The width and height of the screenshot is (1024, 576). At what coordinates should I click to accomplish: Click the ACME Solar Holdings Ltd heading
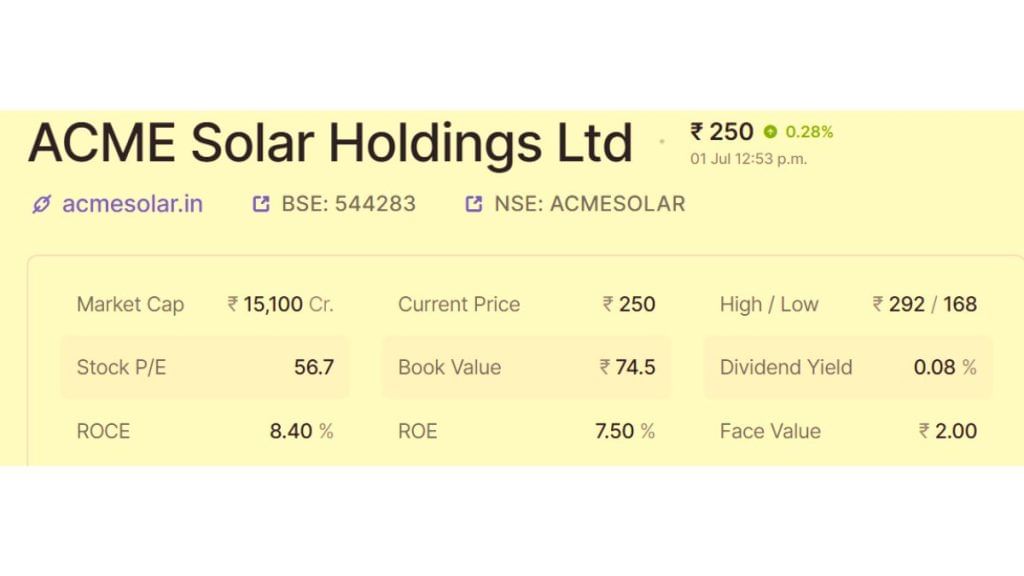pos(330,144)
